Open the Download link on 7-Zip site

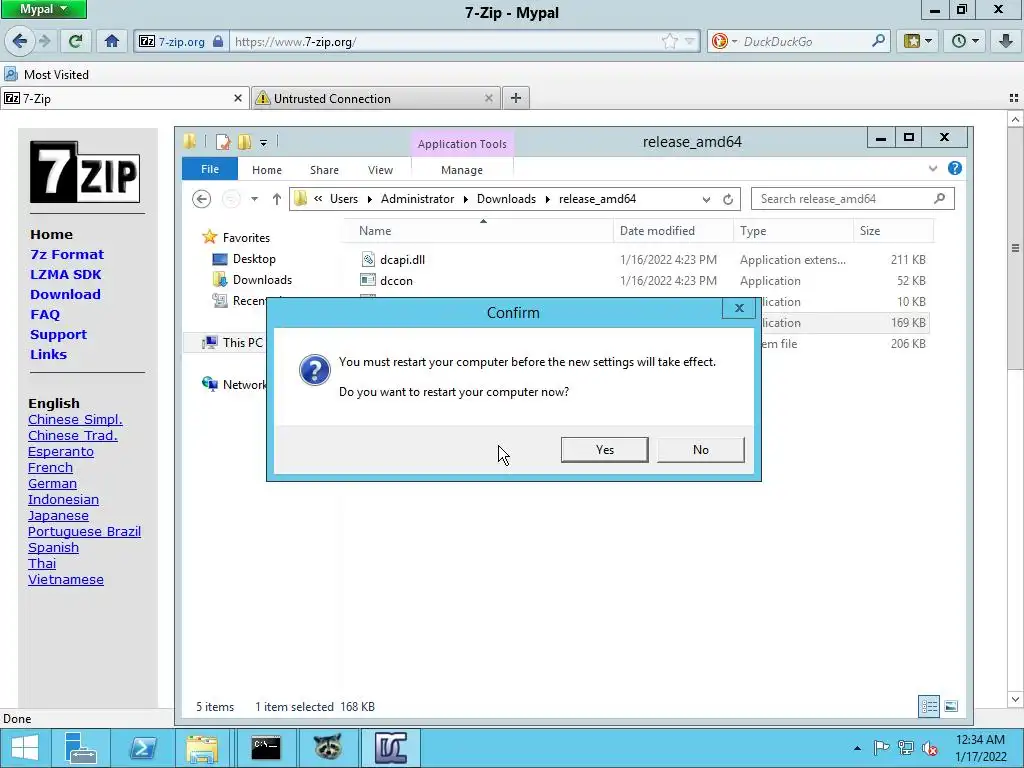pyautogui.click(x=65, y=295)
